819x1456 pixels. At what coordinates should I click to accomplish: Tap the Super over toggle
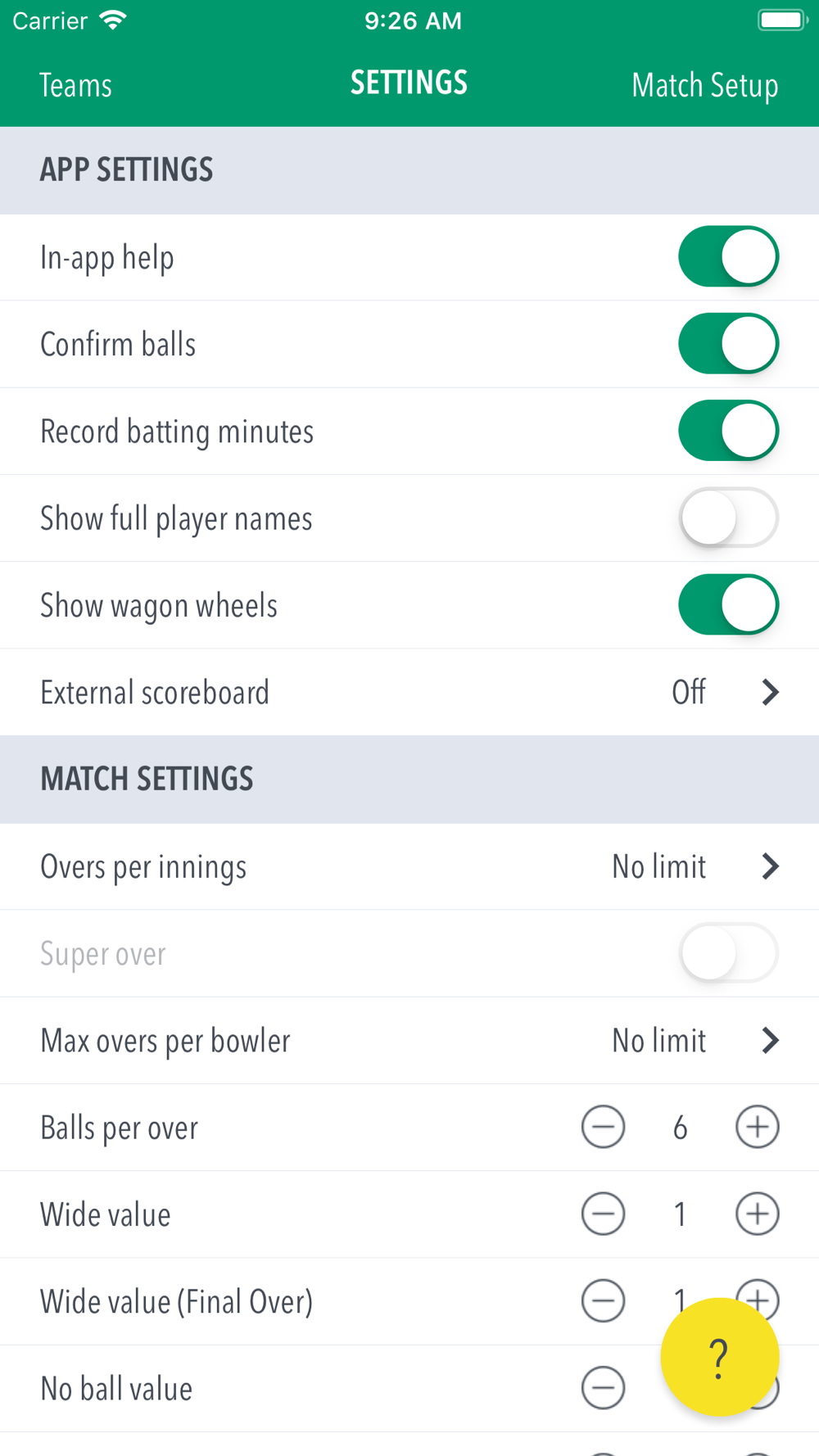tap(728, 953)
